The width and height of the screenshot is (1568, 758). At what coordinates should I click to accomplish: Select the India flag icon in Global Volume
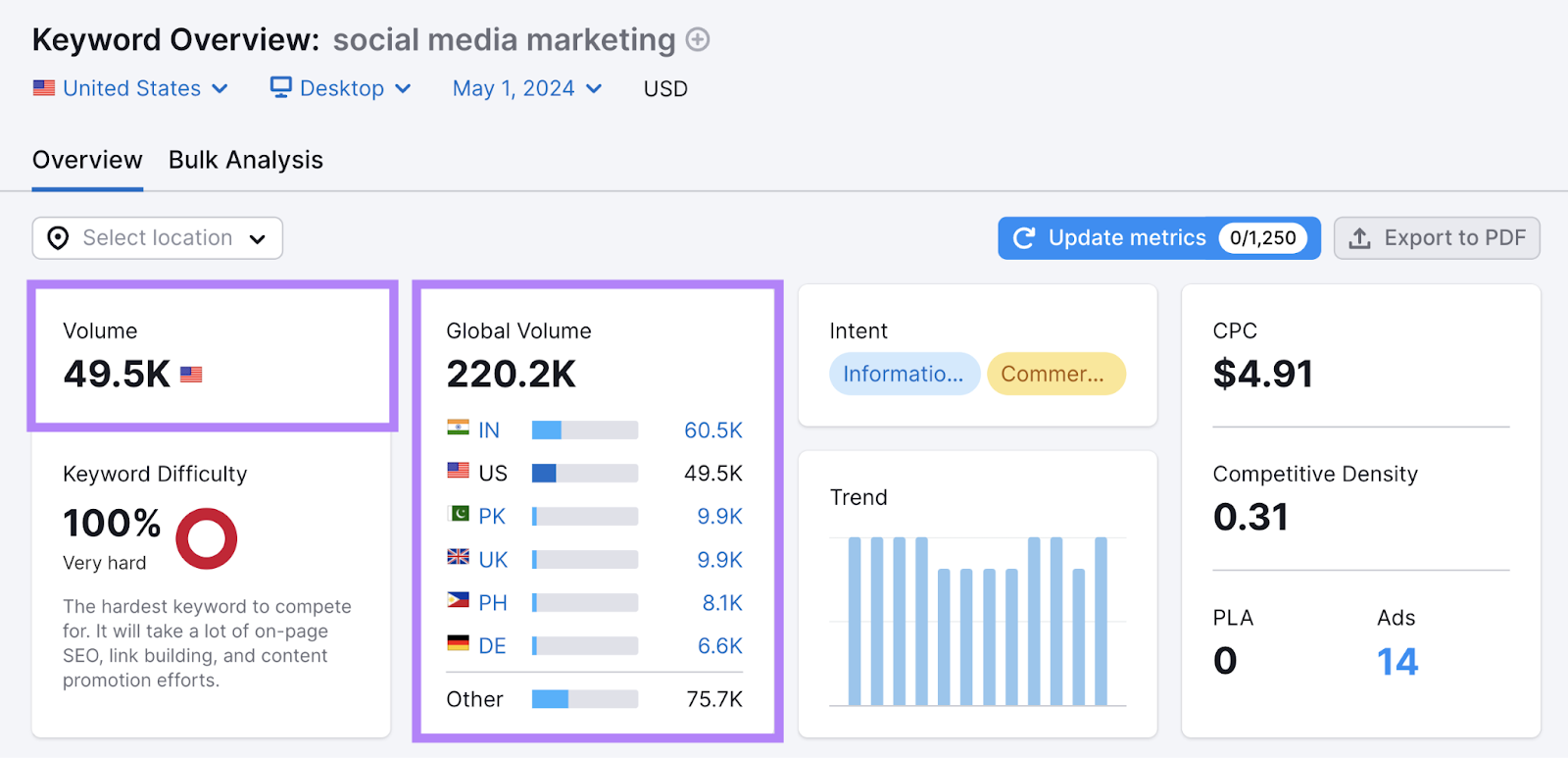[457, 430]
